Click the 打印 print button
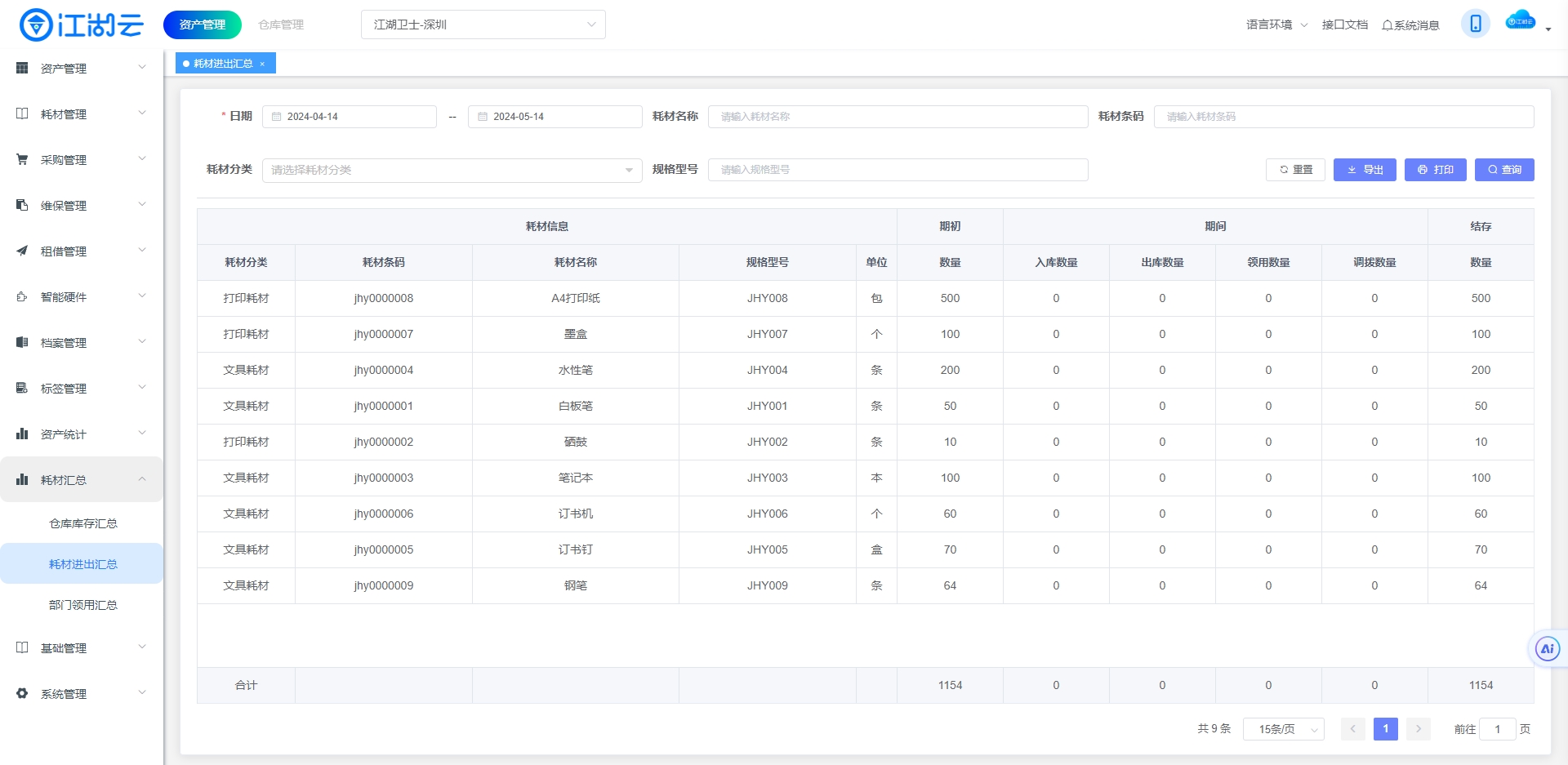Screen dimensions: 1568x765 [x=1436, y=170]
